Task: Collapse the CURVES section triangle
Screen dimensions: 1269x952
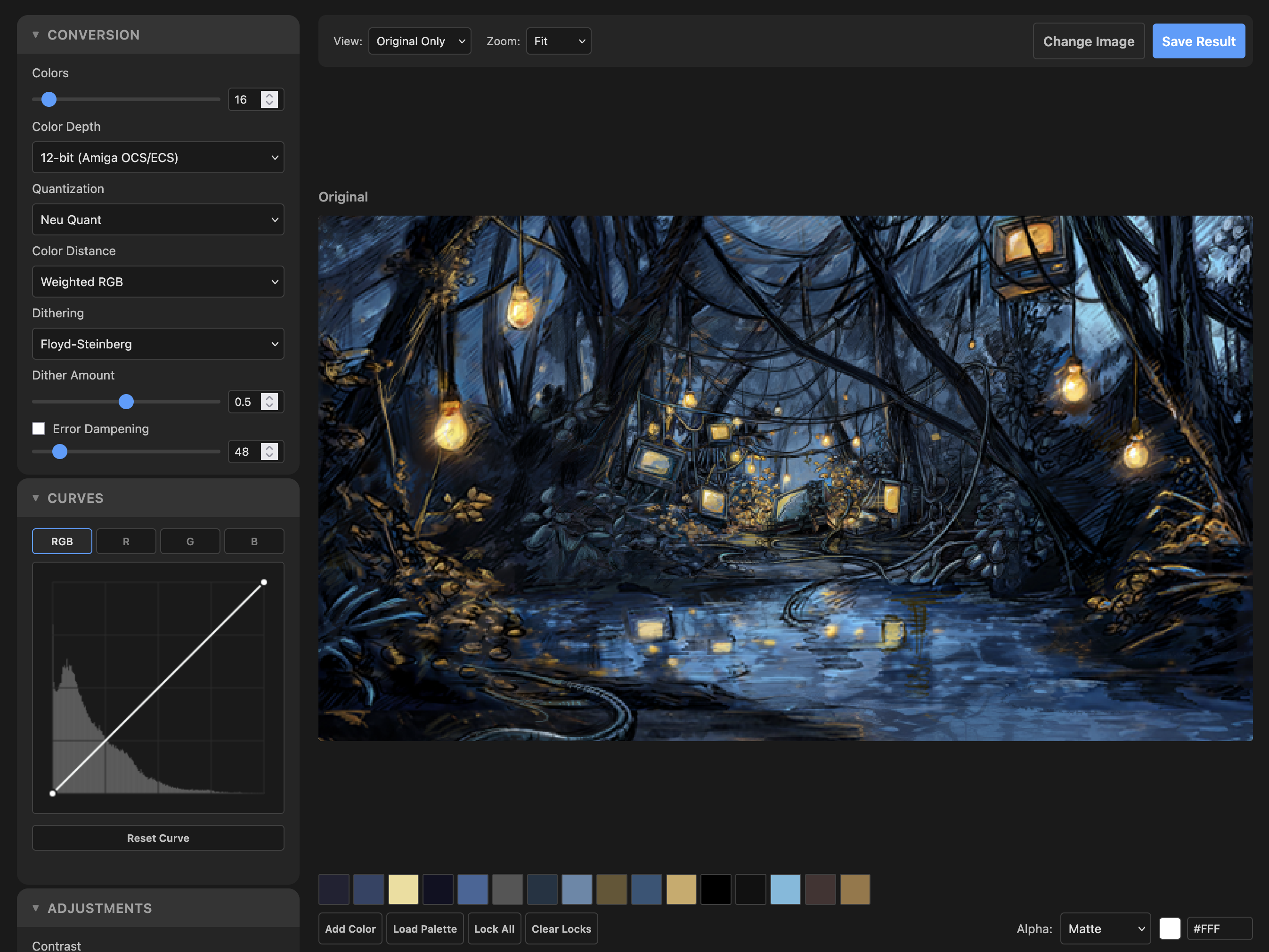Action: pos(36,498)
